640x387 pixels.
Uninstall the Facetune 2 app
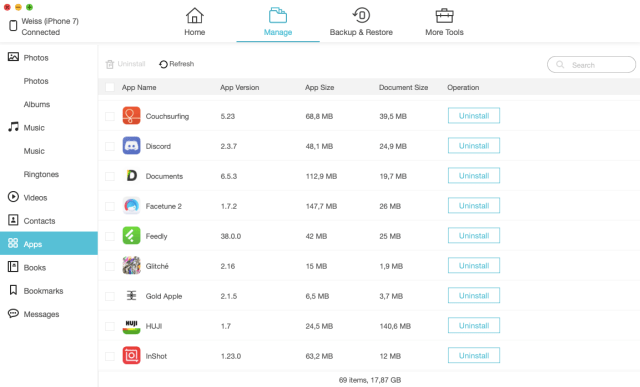point(473,206)
